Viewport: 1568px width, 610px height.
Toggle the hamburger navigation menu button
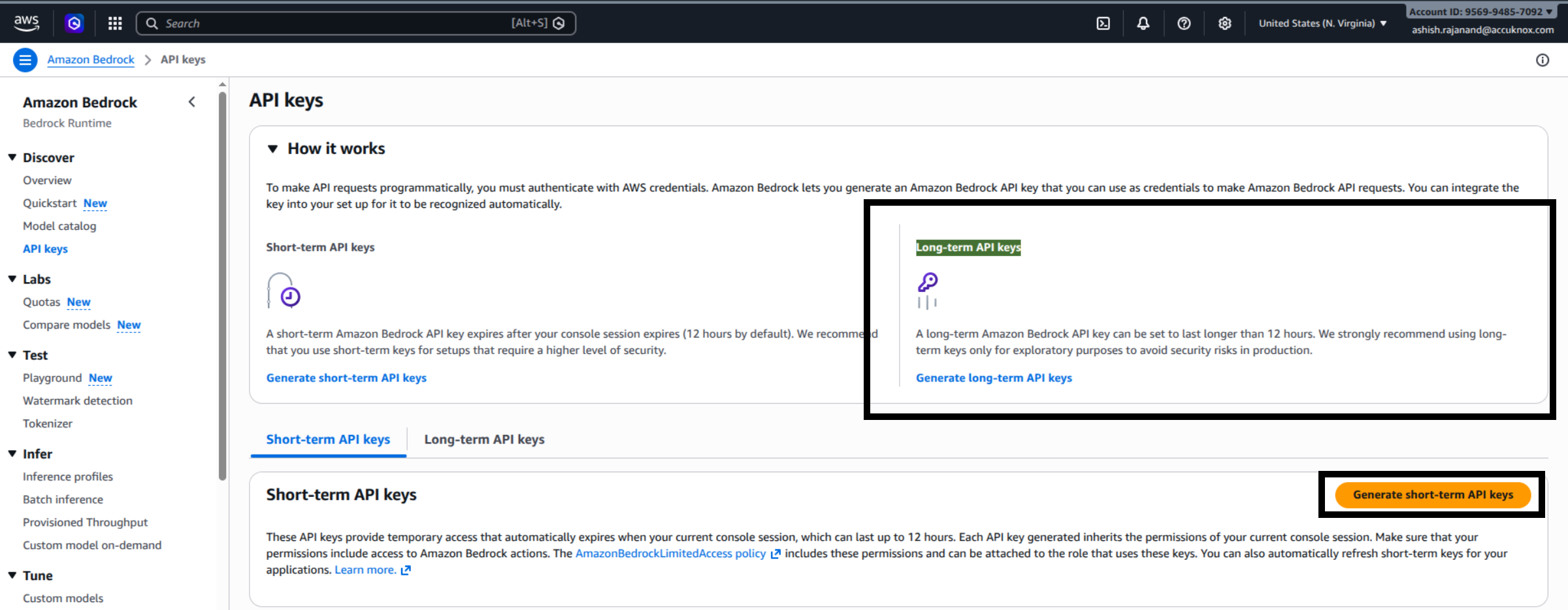click(25, 60)
